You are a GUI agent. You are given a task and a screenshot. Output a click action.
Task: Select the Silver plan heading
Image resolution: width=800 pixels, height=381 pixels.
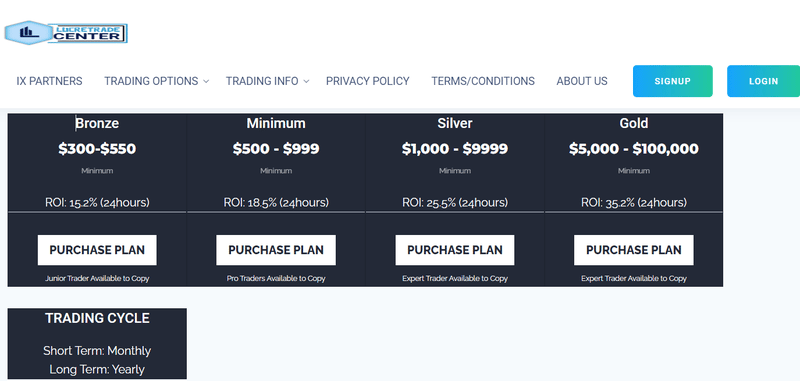(x=455, y=123)
